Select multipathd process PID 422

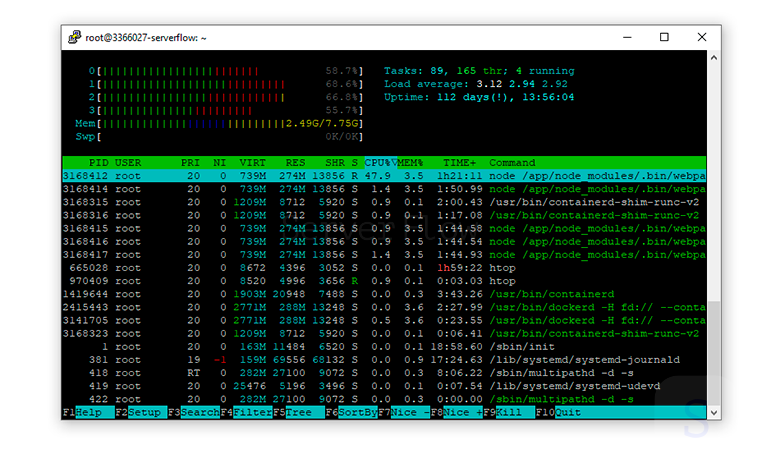click(384, 399)
